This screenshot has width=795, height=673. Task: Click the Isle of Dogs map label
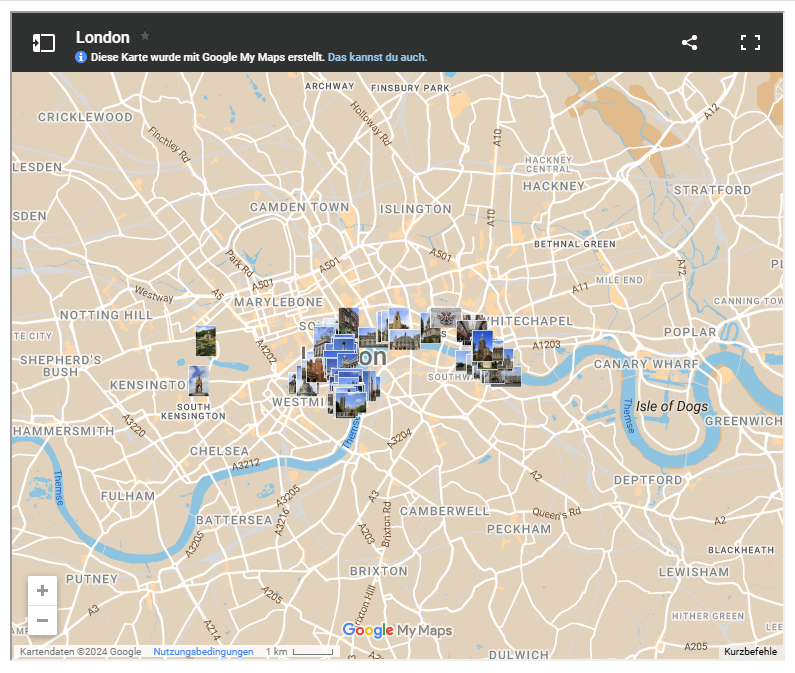671,406
